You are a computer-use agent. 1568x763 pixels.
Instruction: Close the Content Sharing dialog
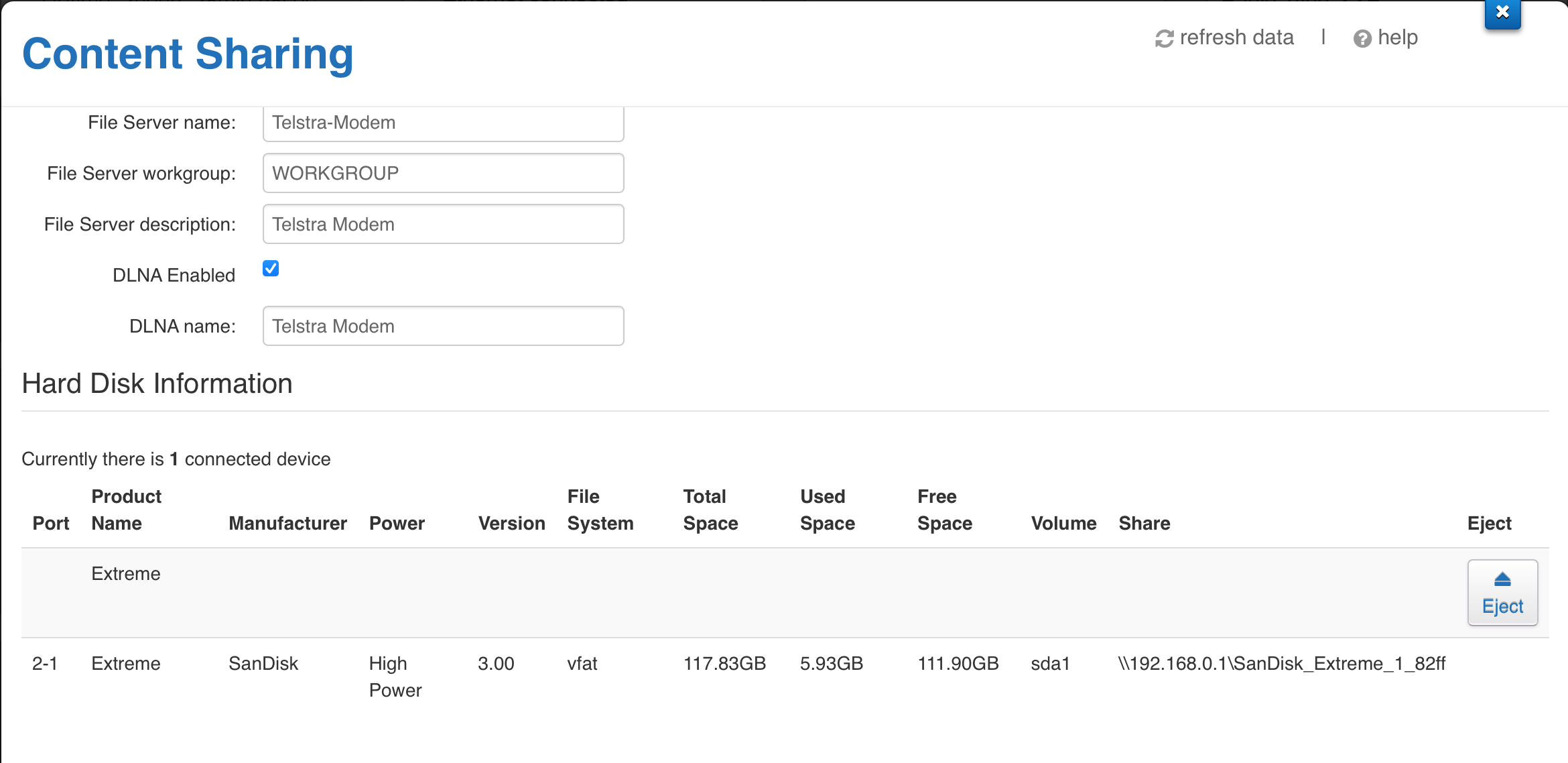click(1502, 13)
